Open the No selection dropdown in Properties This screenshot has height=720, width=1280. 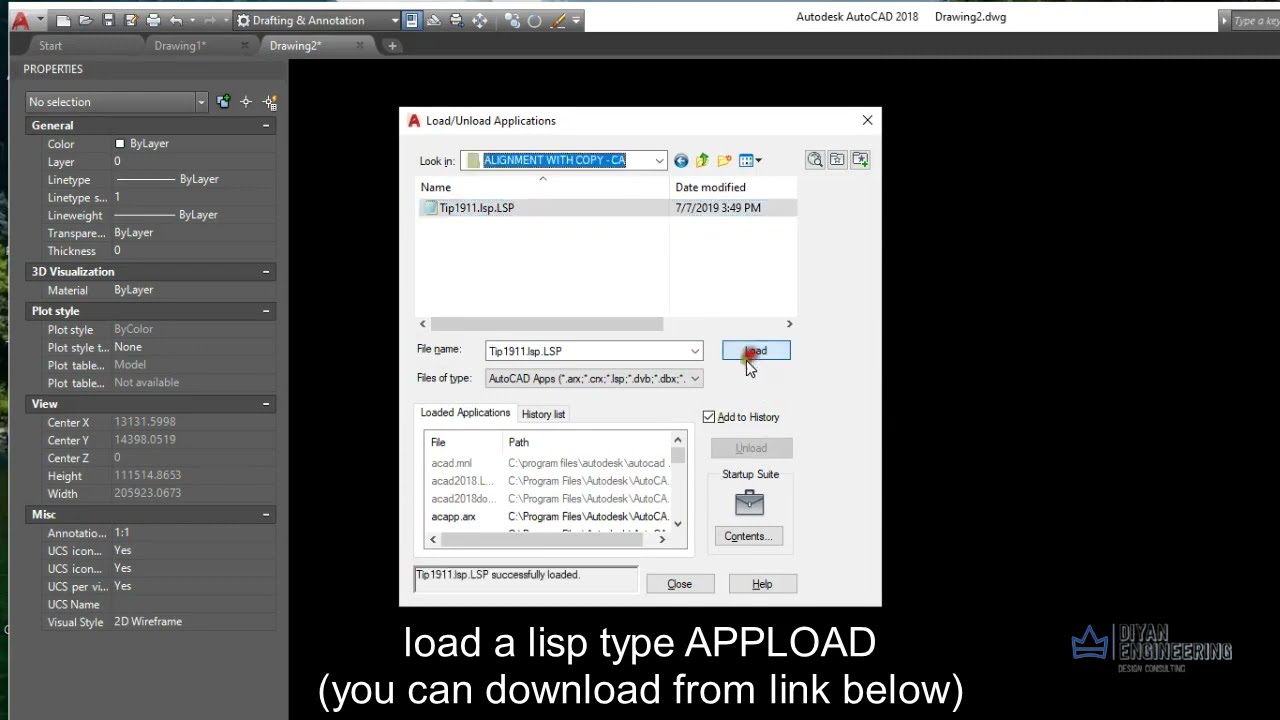[x=117, y=102]
